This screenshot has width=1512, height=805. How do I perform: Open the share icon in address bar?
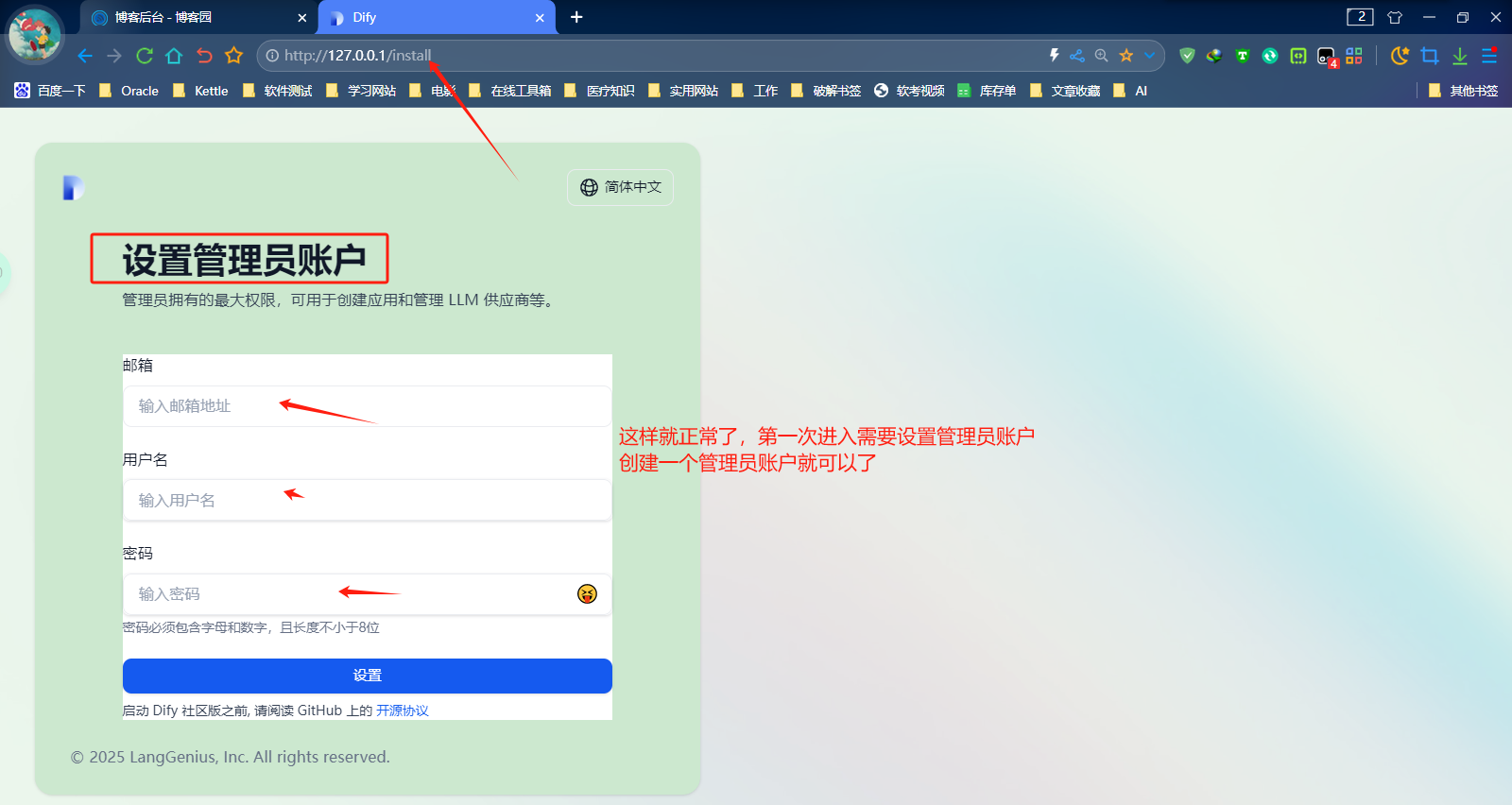point(1077,56)
